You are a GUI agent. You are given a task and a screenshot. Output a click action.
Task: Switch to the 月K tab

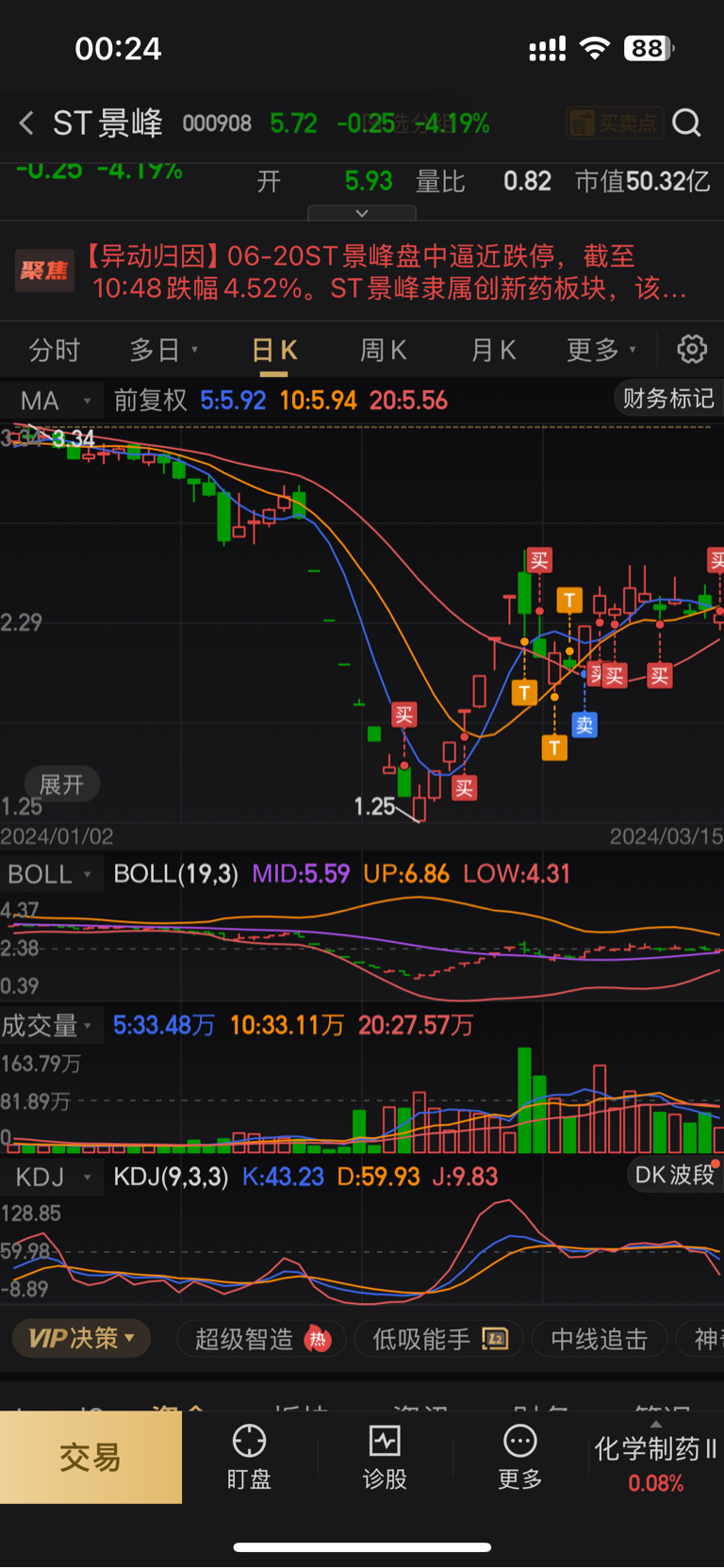click(x=493, y=350)
